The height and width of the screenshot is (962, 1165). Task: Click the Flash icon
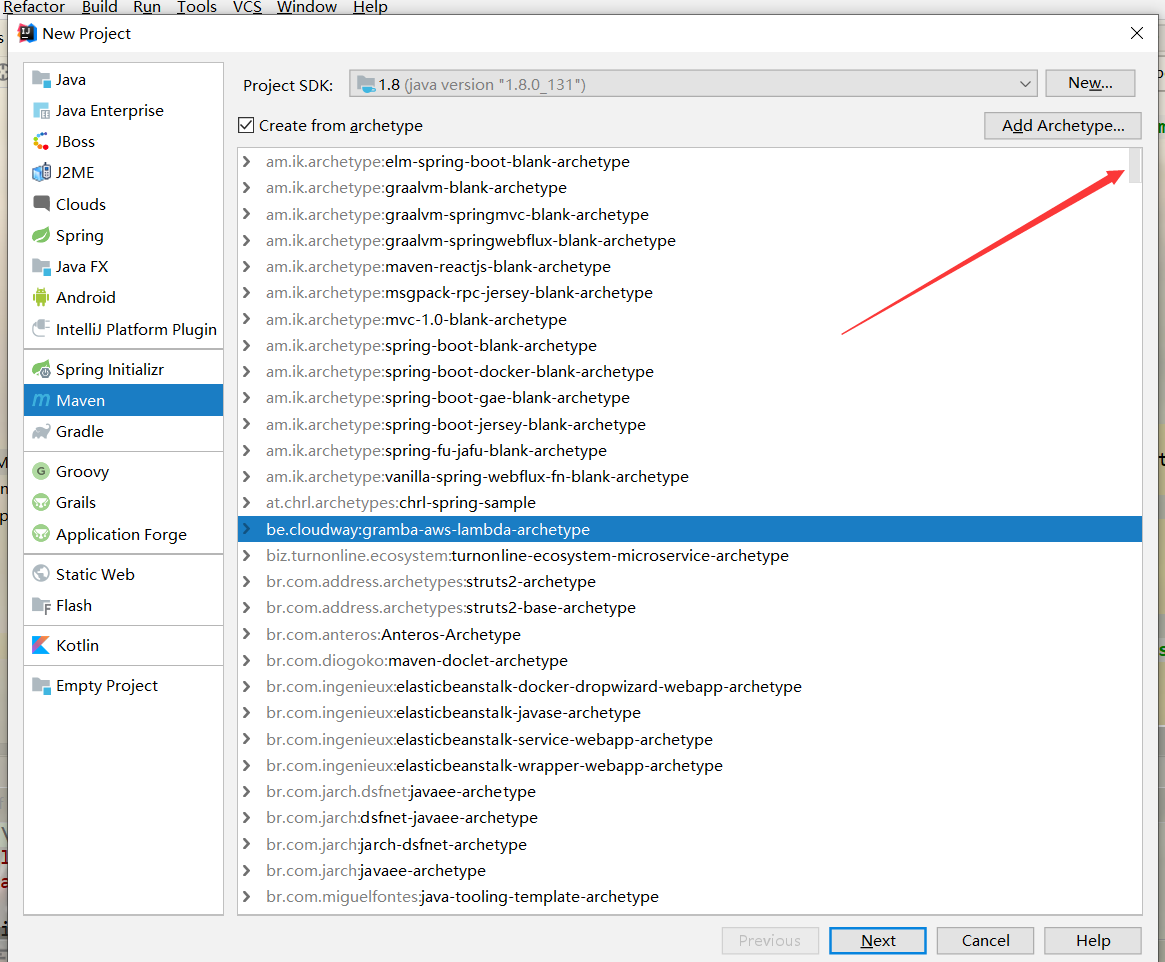point(41,605)
